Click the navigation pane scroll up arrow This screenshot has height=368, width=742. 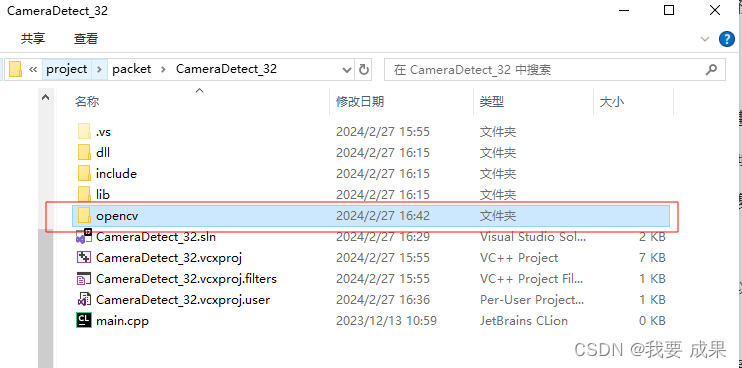45,98
